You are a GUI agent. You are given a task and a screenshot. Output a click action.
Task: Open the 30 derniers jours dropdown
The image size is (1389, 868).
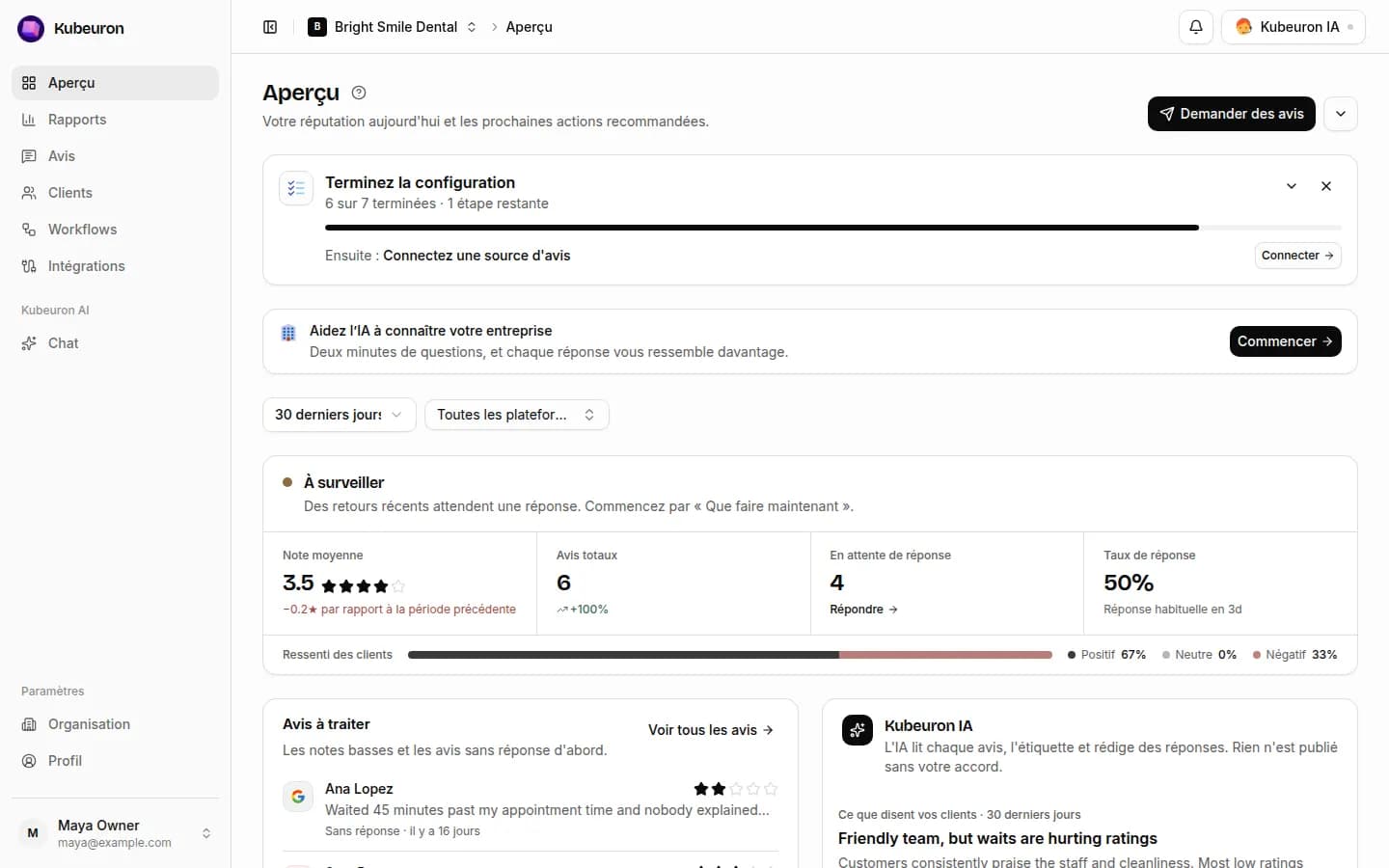click(340, 415)
